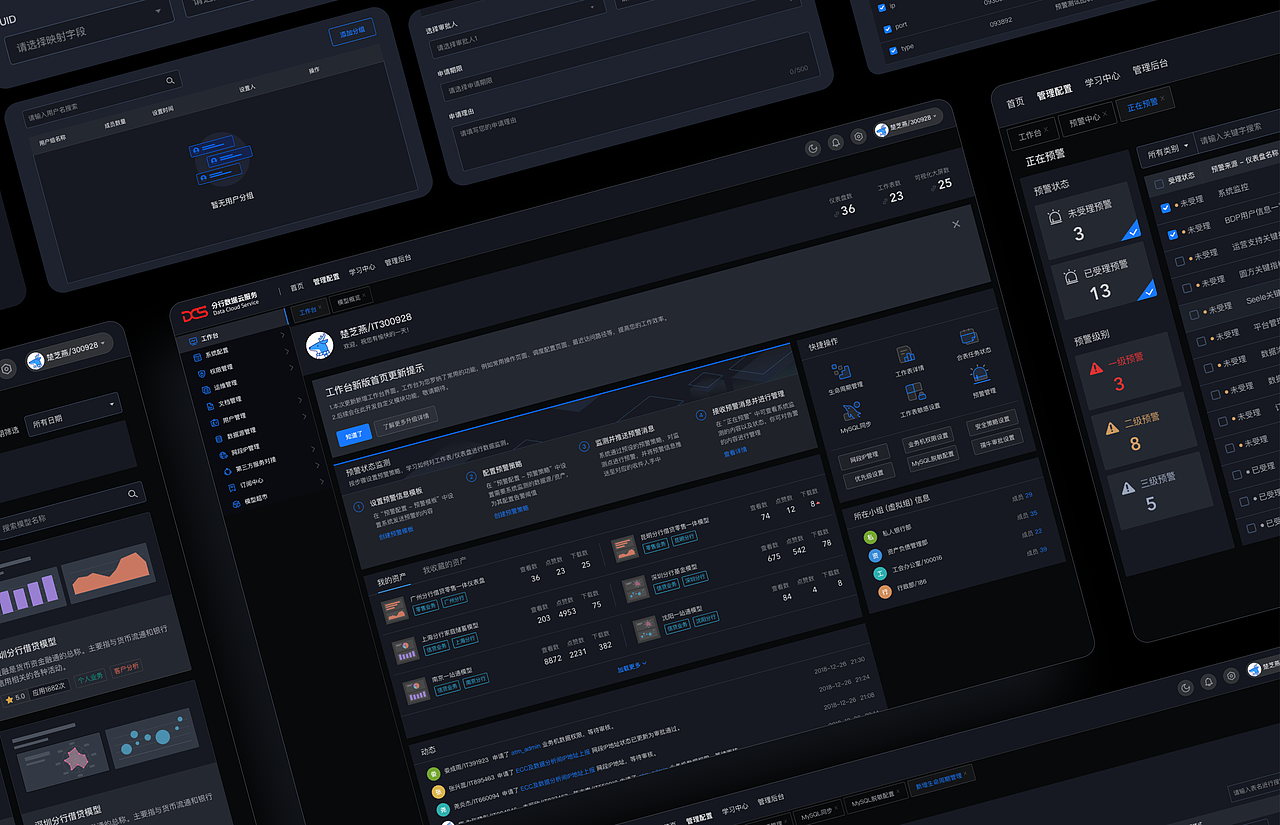Click the 订阅中心 icon in sidebar
Screen dimensions: 1280x825
[232, 486]
